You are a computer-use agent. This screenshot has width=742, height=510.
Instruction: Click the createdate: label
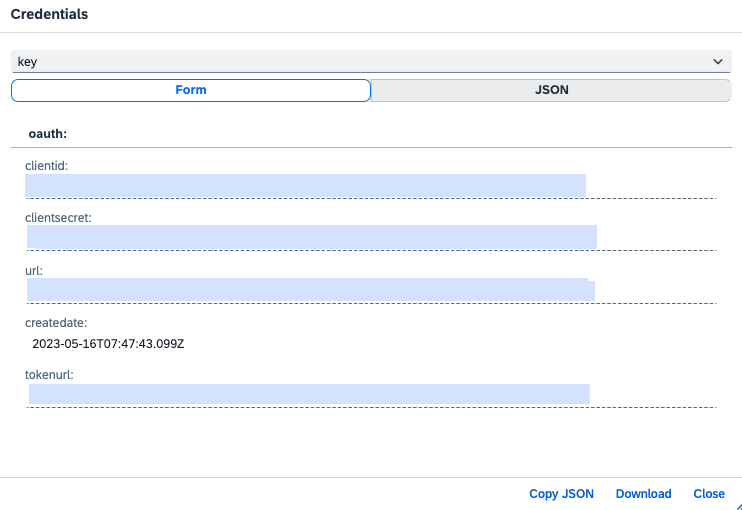(56, 323)
